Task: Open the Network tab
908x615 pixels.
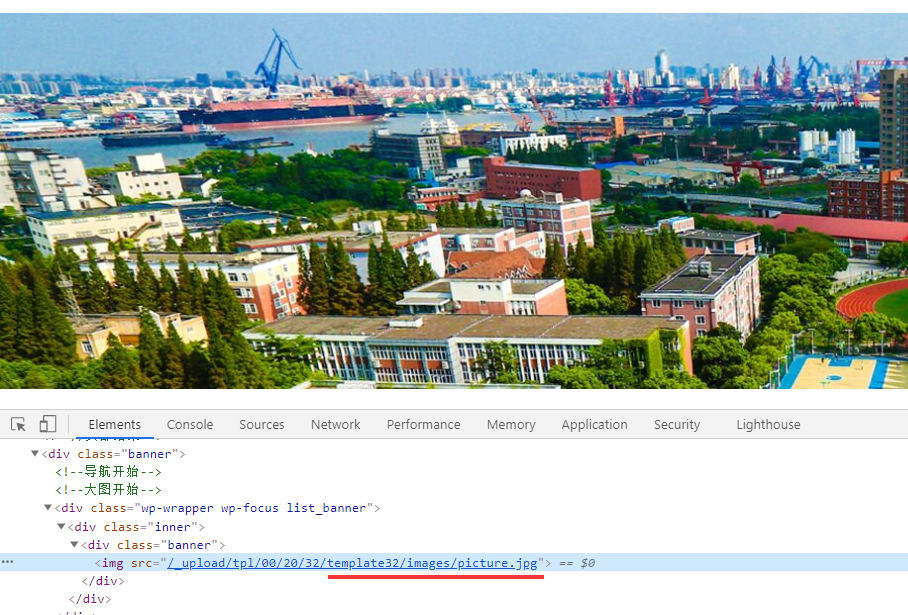Action: (335, 424)
